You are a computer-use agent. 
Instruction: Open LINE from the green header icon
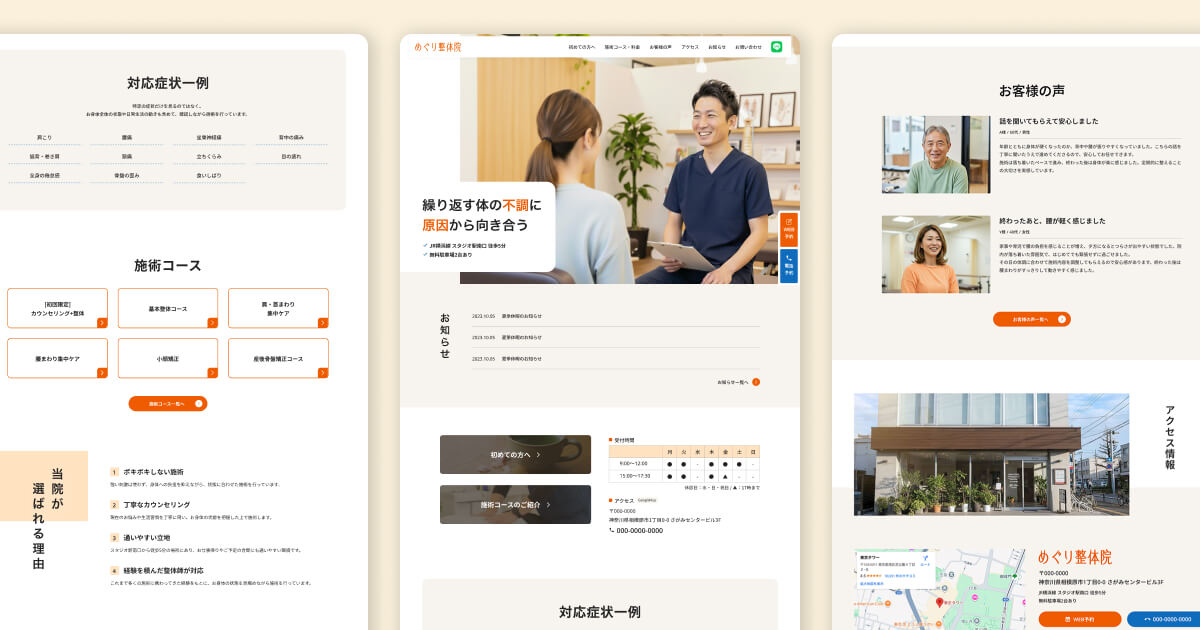pyautogui.click(x=775, y=47)
